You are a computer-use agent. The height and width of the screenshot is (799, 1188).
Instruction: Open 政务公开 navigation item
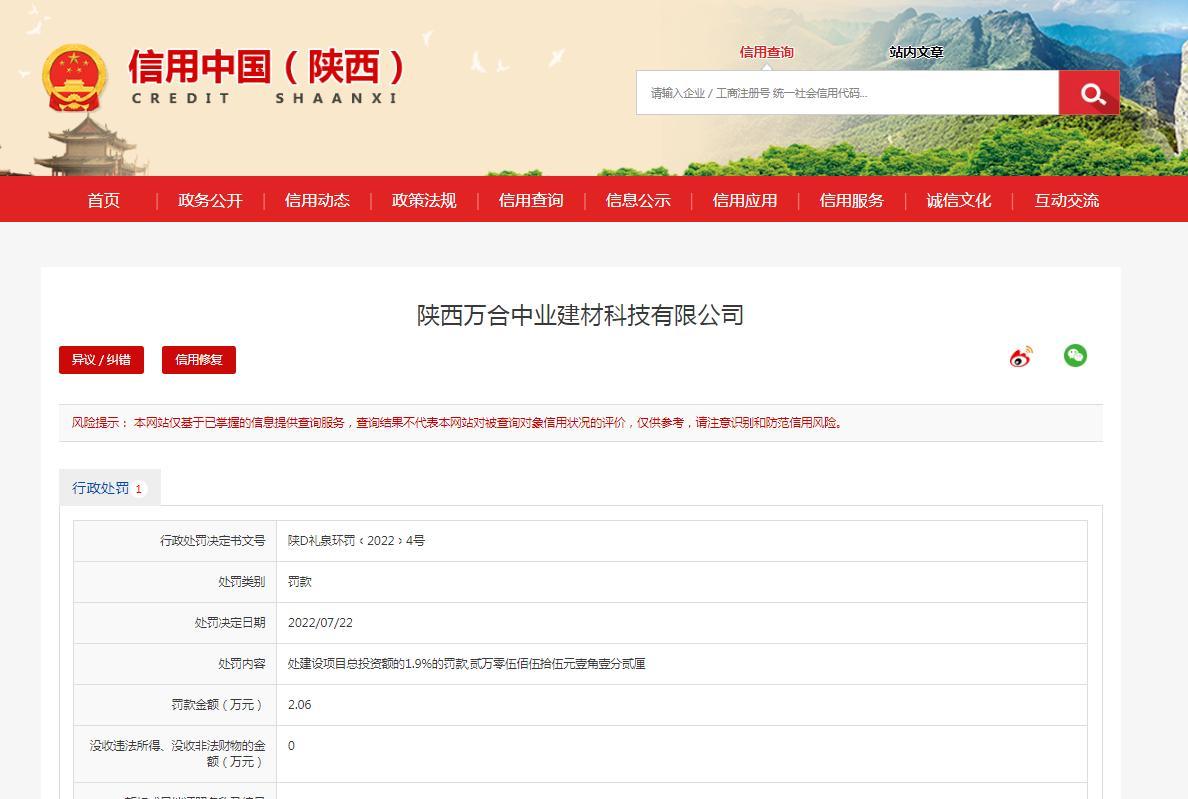211,201
